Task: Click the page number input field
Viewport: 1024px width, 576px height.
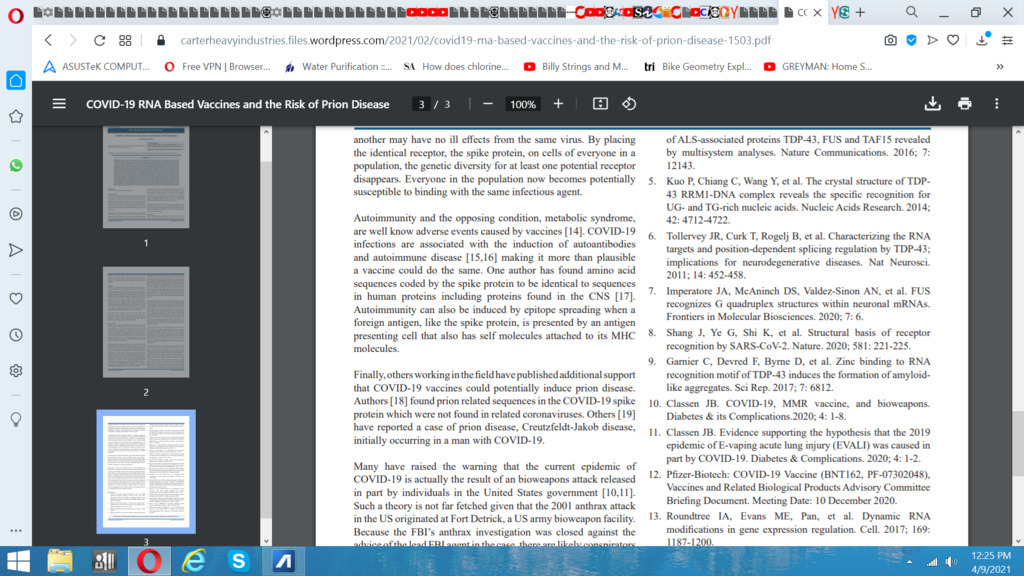Action: coord(422,104)
